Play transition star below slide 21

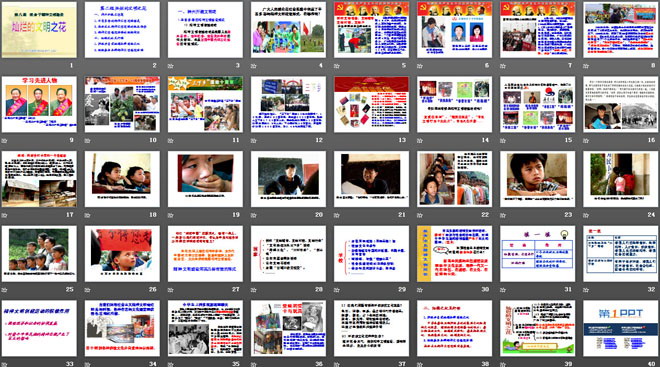(337, 215)
